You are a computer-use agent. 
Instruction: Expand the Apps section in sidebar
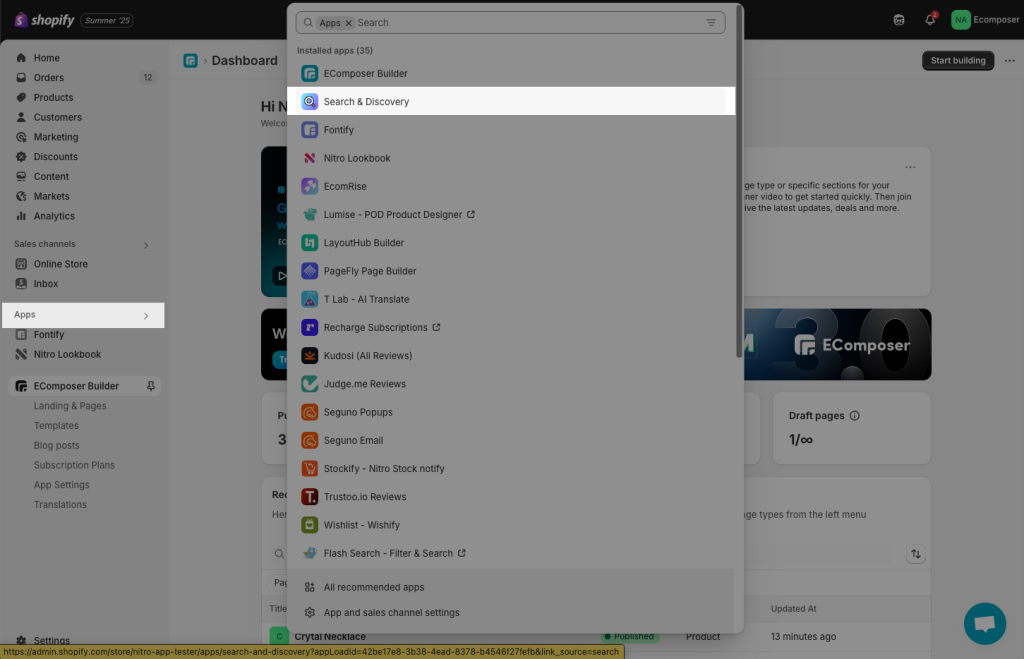[x=146, y=315]
